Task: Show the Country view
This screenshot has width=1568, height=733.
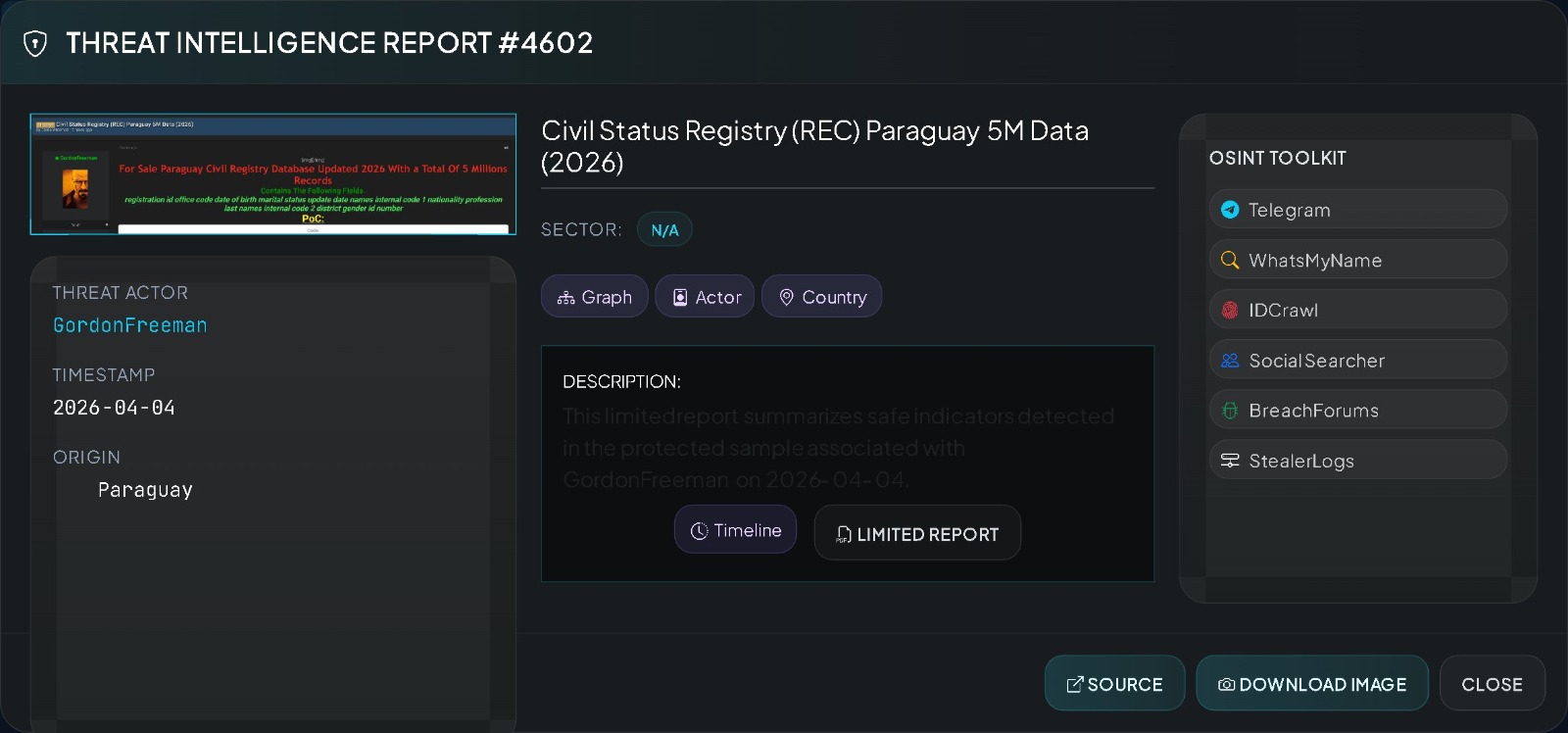Action: (x=821, y=297)
